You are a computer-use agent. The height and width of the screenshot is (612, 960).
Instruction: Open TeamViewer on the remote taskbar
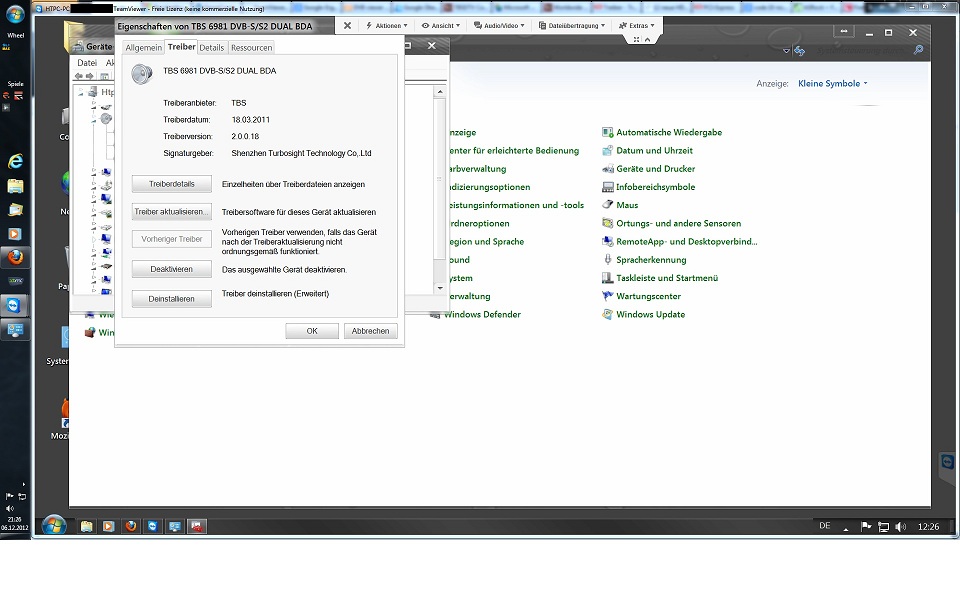pyautogui.click(x=152, y=526)
